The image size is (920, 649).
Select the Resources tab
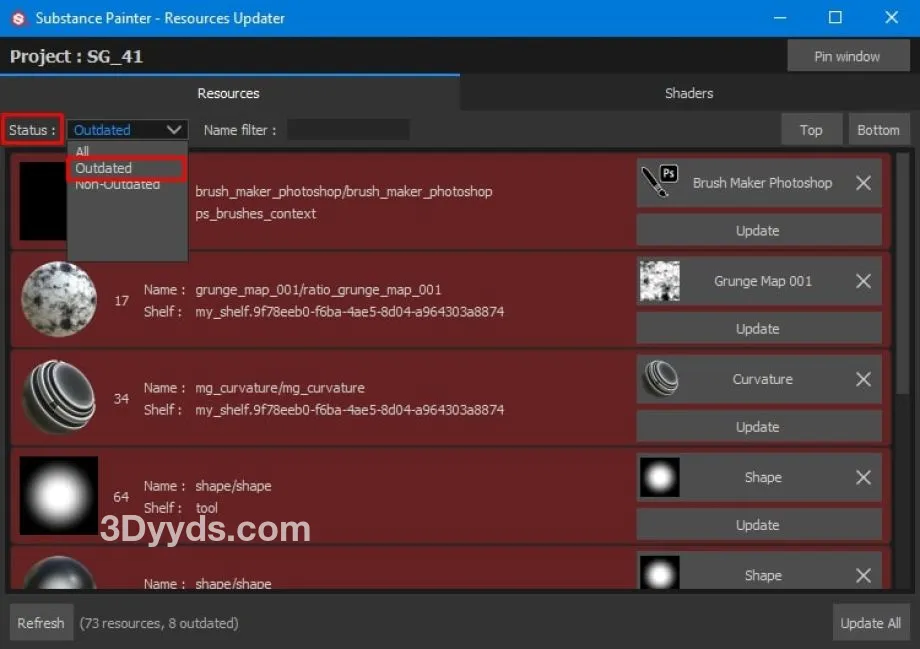[x=228, y=93]
